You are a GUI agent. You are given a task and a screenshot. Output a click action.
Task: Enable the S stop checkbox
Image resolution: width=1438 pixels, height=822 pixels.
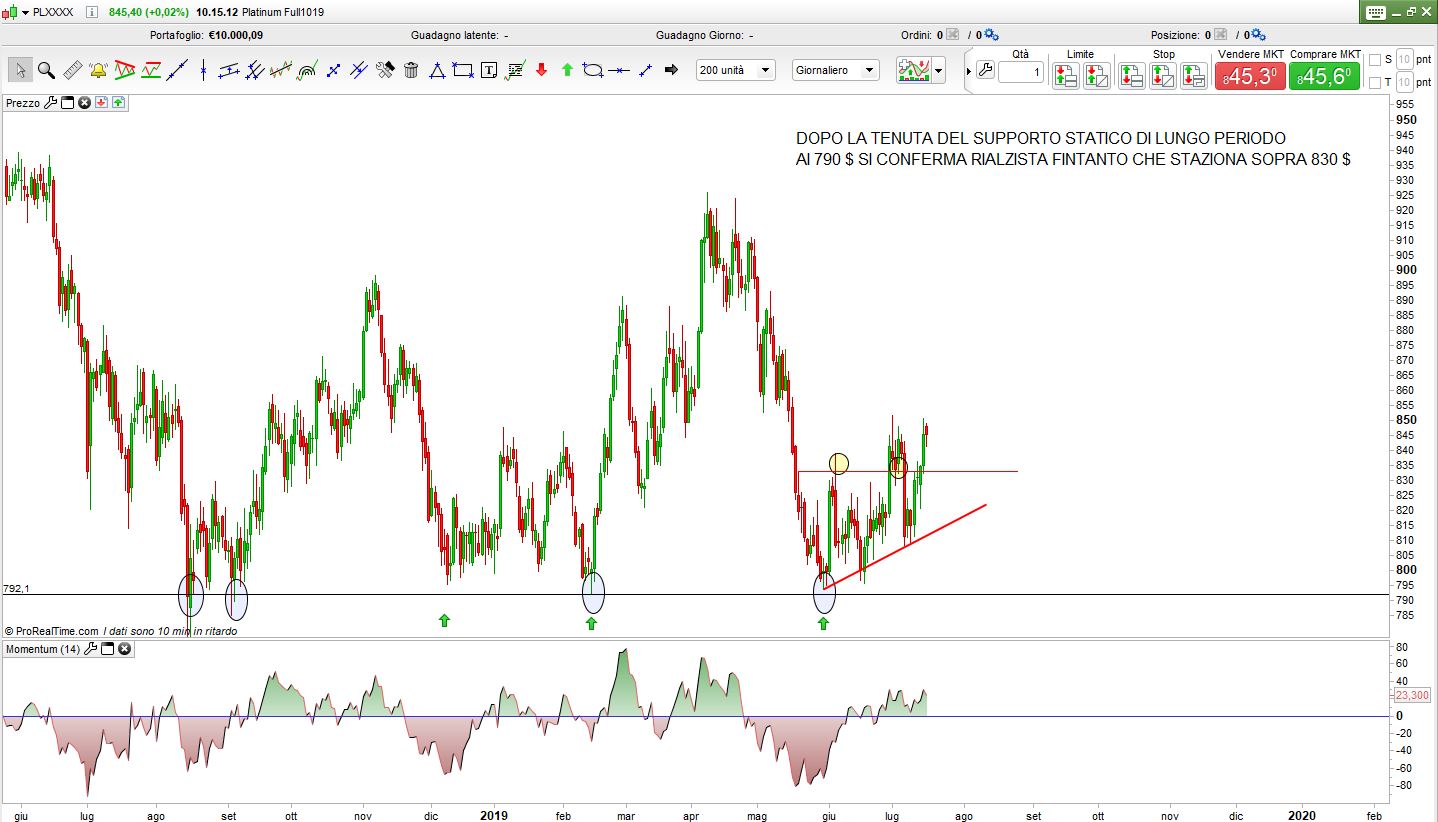1374,59
